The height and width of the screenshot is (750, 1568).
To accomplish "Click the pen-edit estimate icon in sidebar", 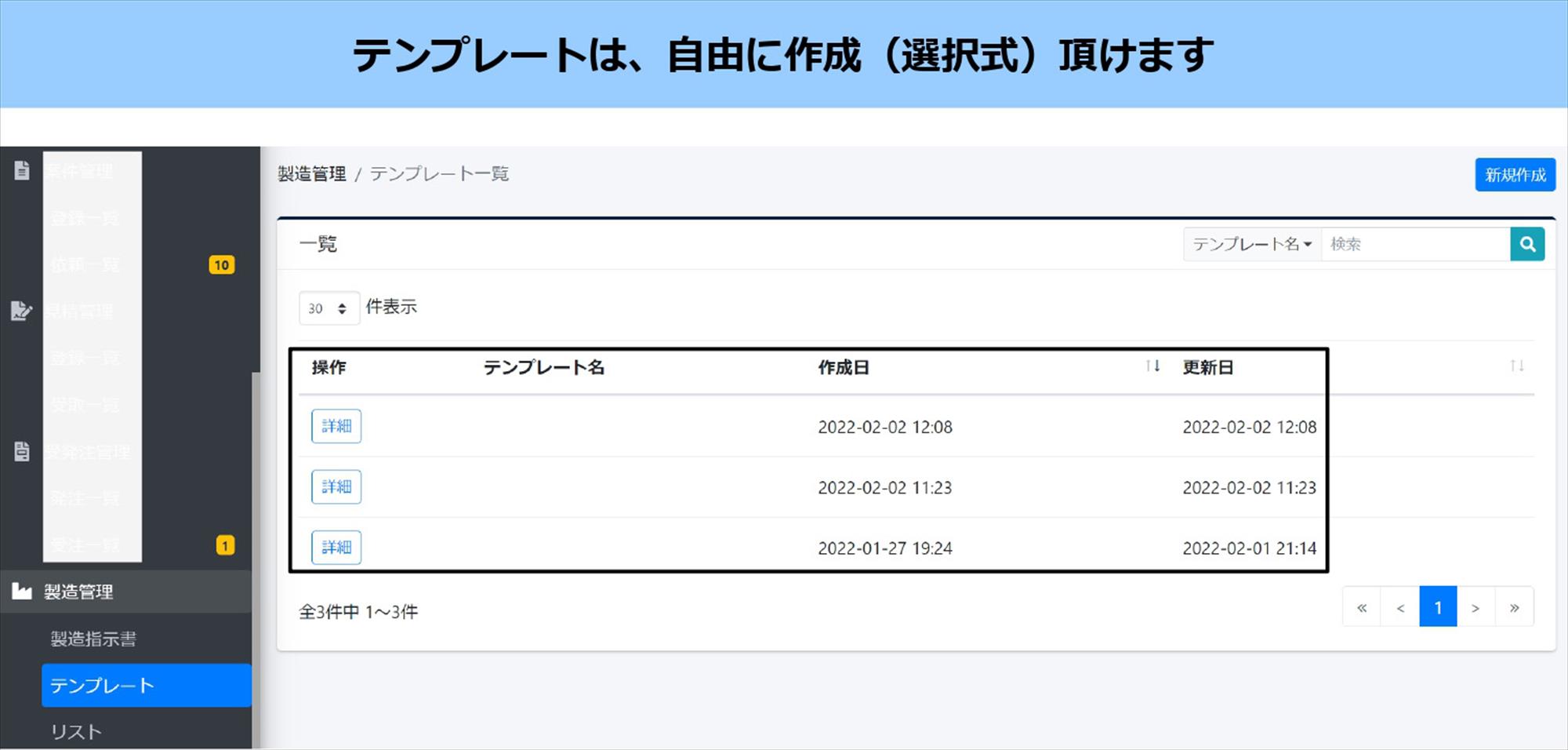I will click(x=22, y=311).
